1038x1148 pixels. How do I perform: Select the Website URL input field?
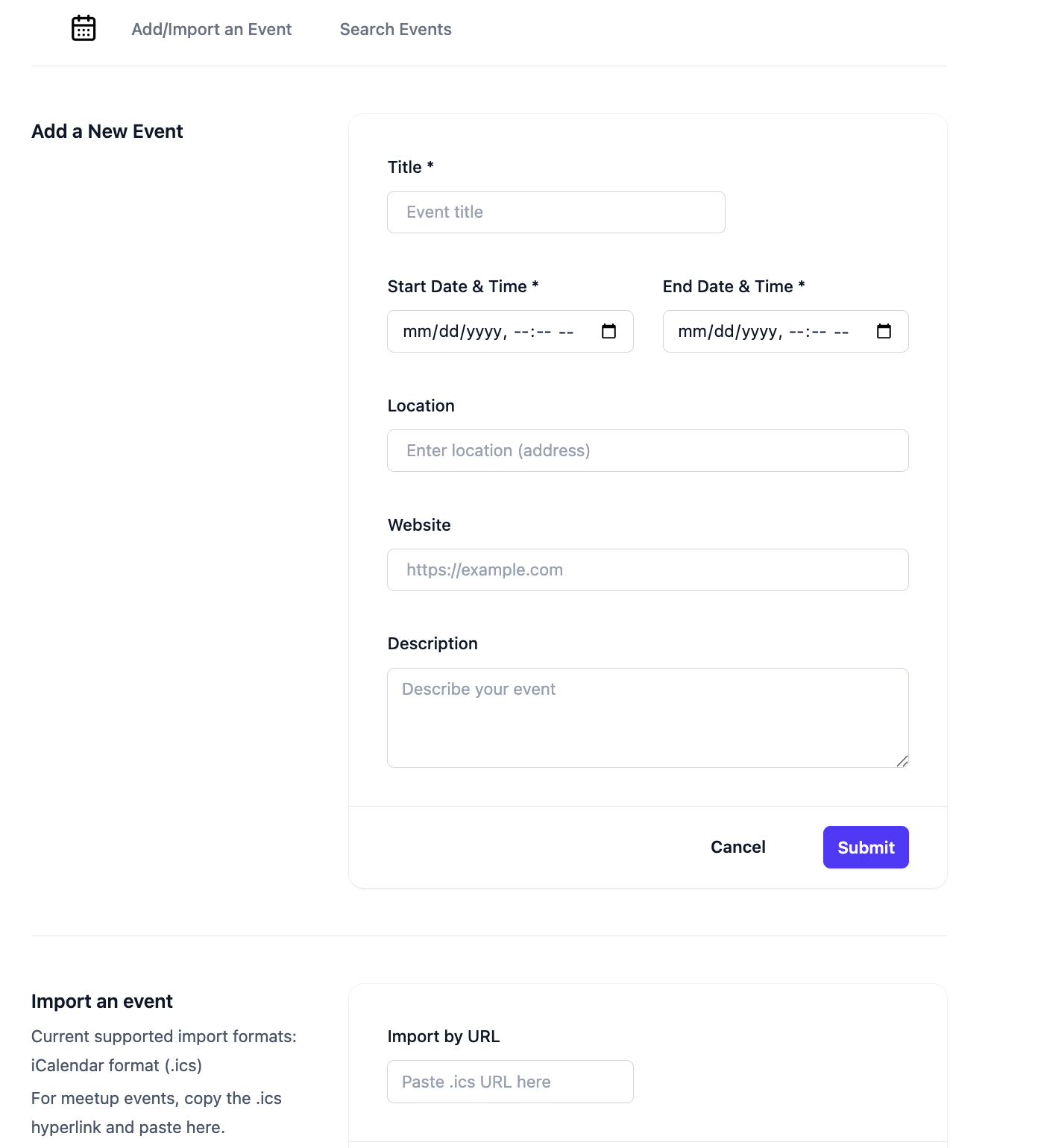pos(647,570)
